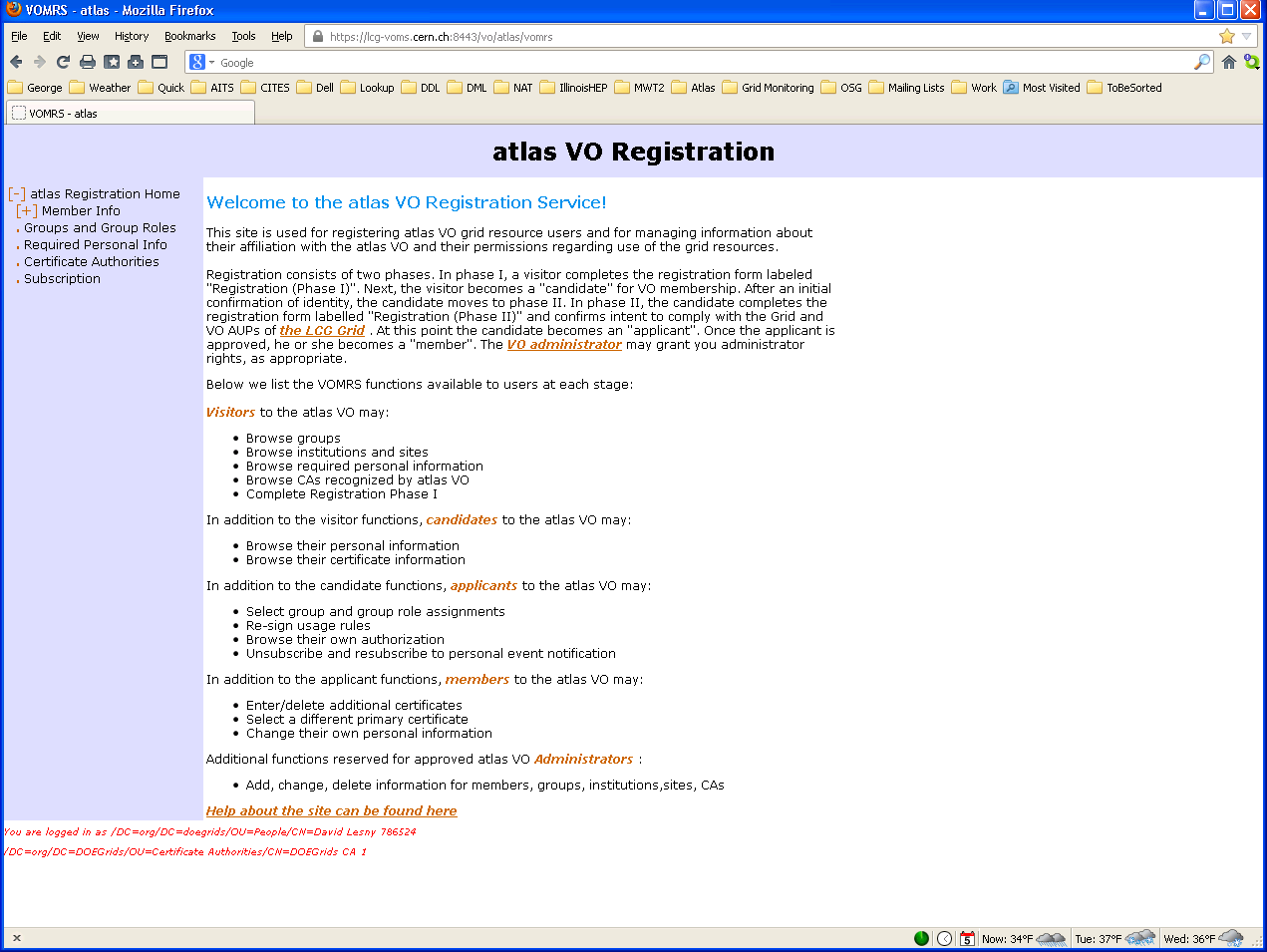Screen dimensions: 1267x952
Task: Click the Back navigation arrow
Action: (x=16, y=61)
